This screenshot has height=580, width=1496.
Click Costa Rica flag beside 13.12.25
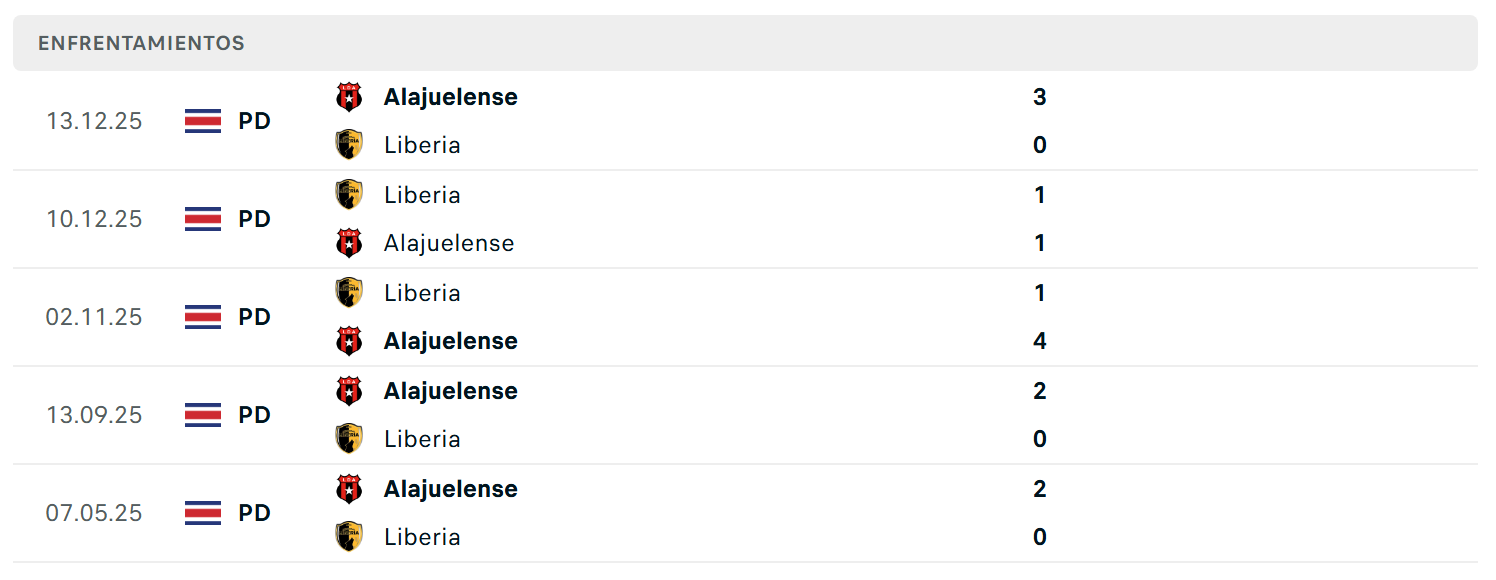[x=203, y=121]
